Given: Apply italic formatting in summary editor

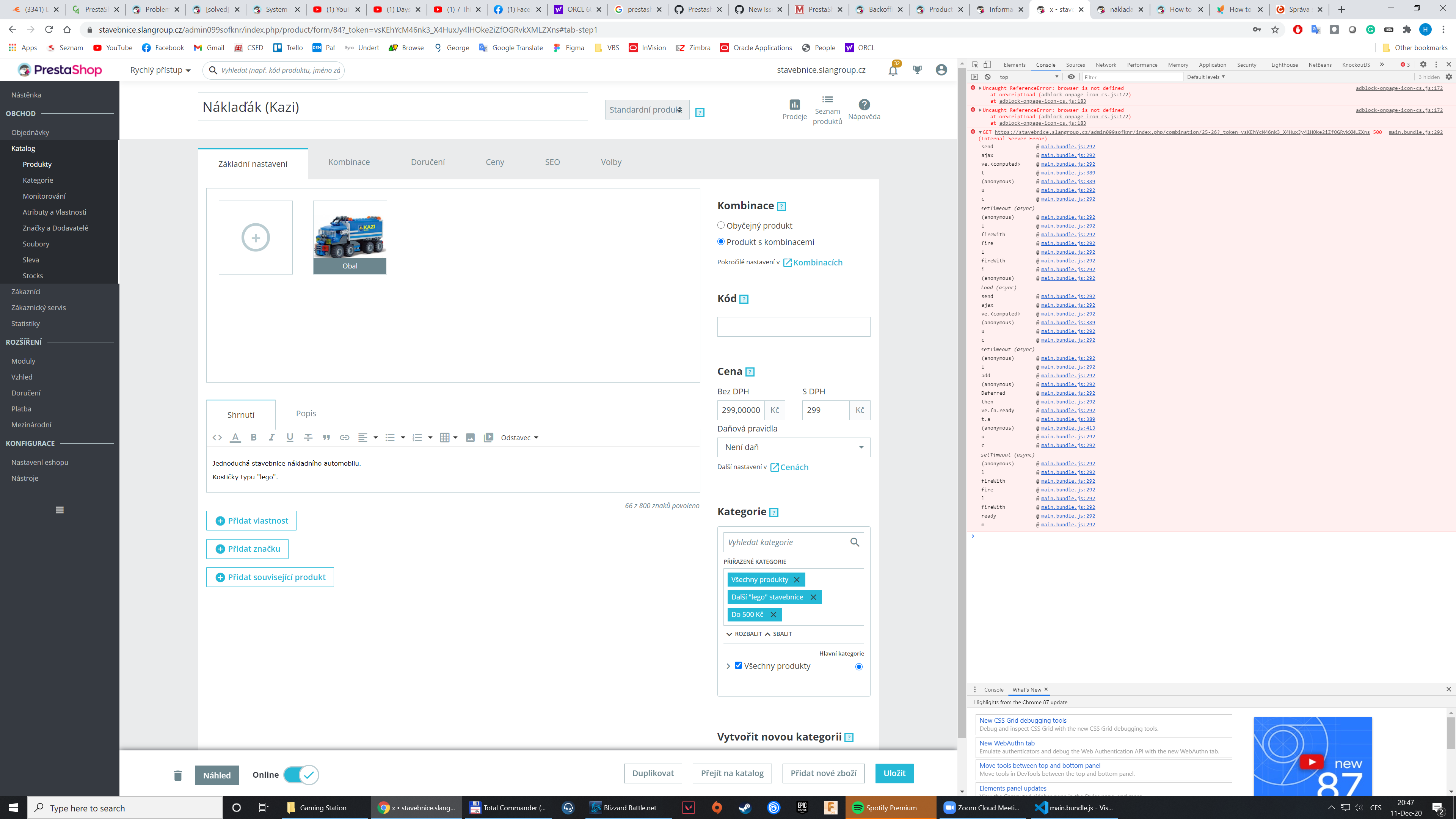Looking at the screenshot, I should (x=272, y=438).
